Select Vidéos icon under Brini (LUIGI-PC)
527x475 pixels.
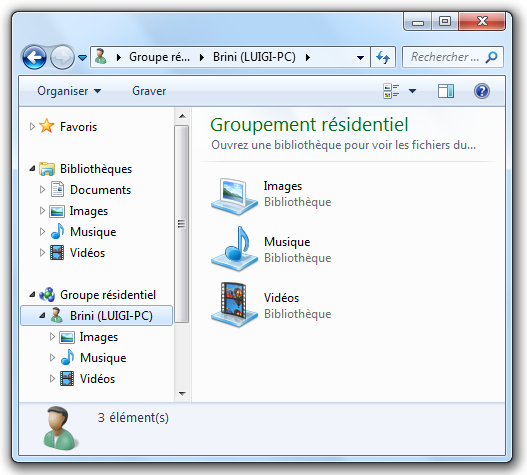67,379
